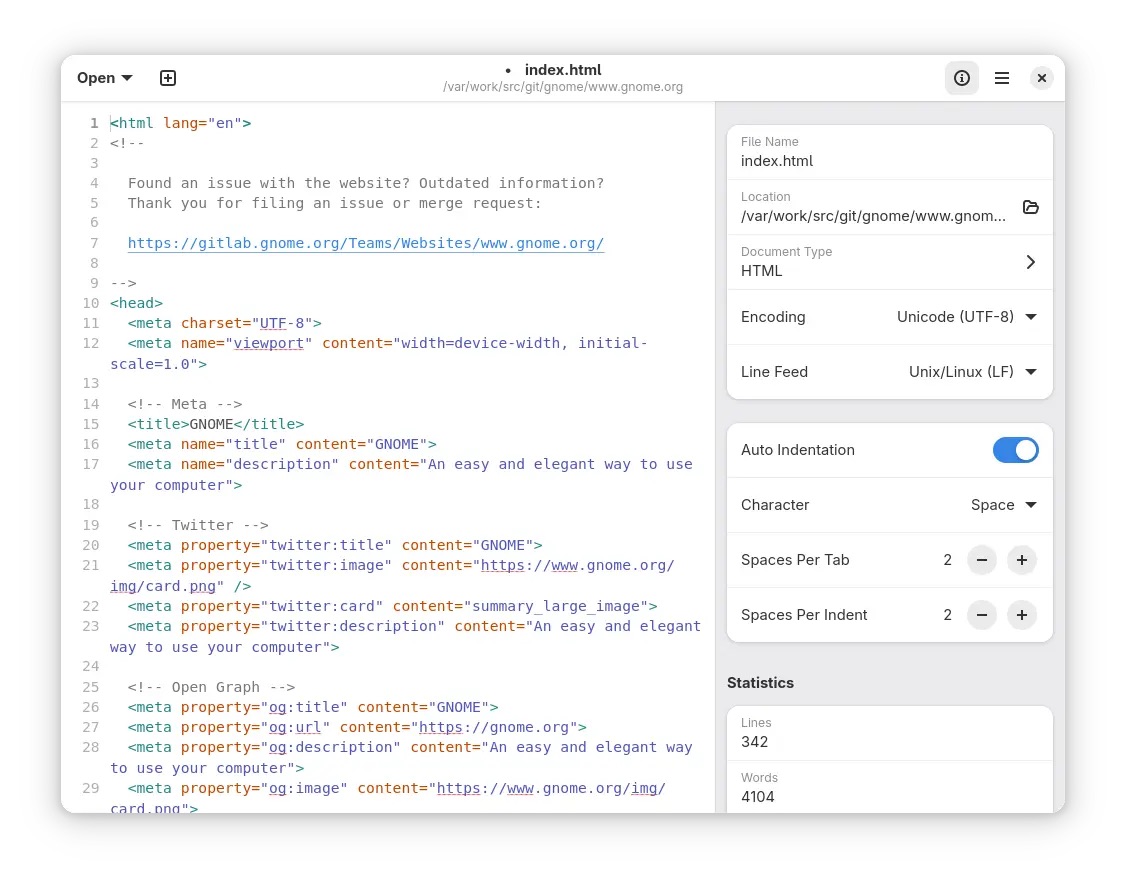
Task: Open the Open file menu
Action: (x=103, y=78)
